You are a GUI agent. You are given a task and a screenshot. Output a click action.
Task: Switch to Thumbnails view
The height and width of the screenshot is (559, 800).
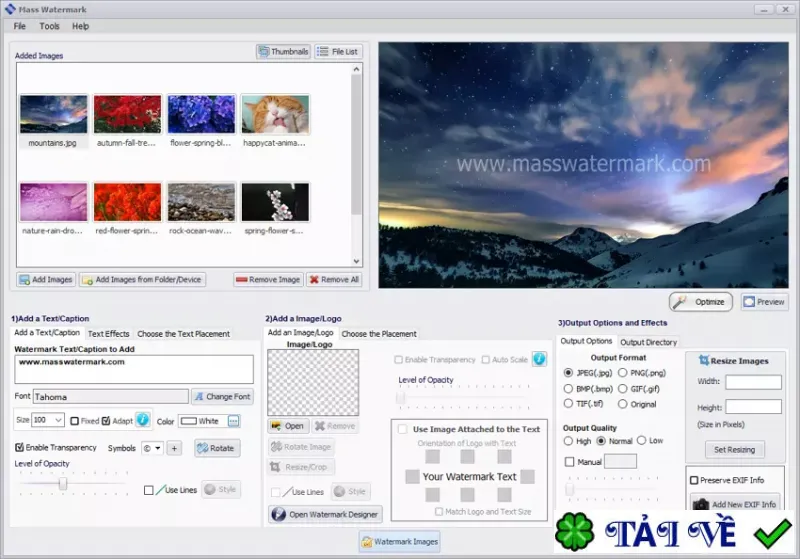284,52
